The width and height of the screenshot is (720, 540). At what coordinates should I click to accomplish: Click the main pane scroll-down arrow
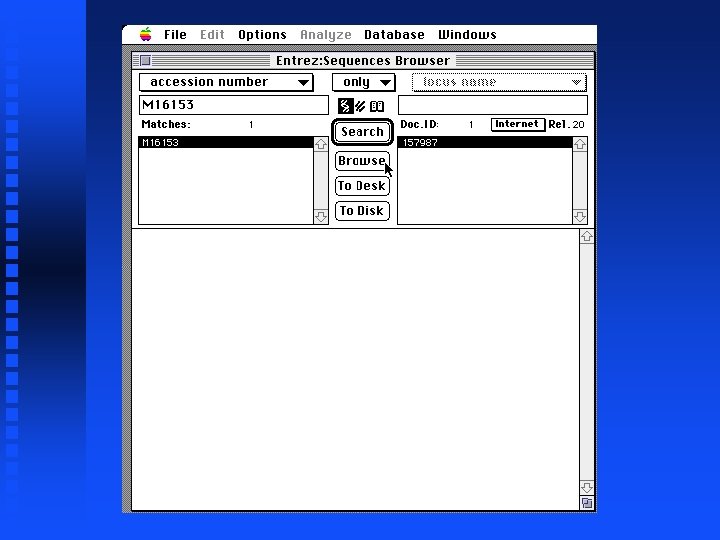click(x=586, y=488)
